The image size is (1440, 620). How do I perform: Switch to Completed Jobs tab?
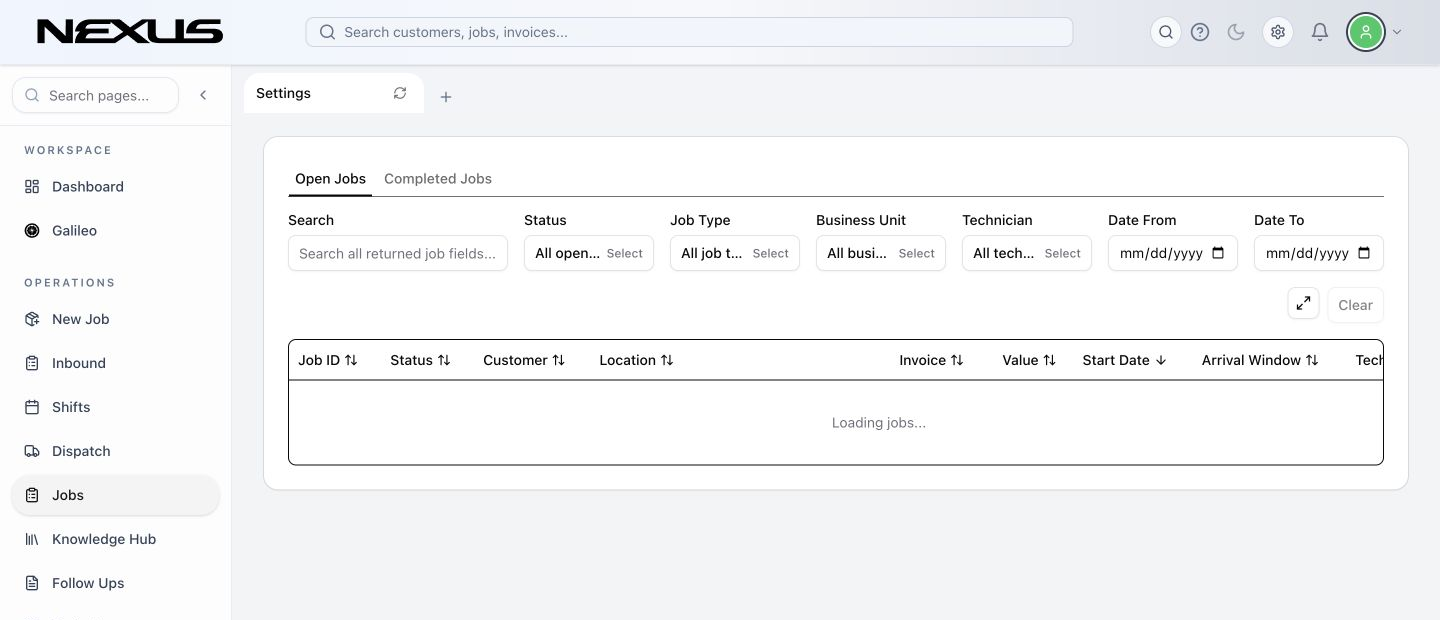tap(438, 179)
